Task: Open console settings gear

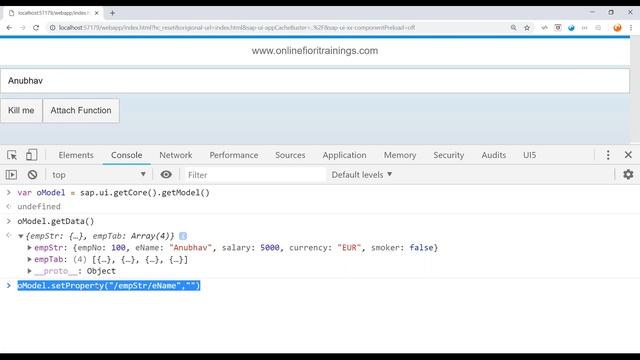Action: click(628, 175)
